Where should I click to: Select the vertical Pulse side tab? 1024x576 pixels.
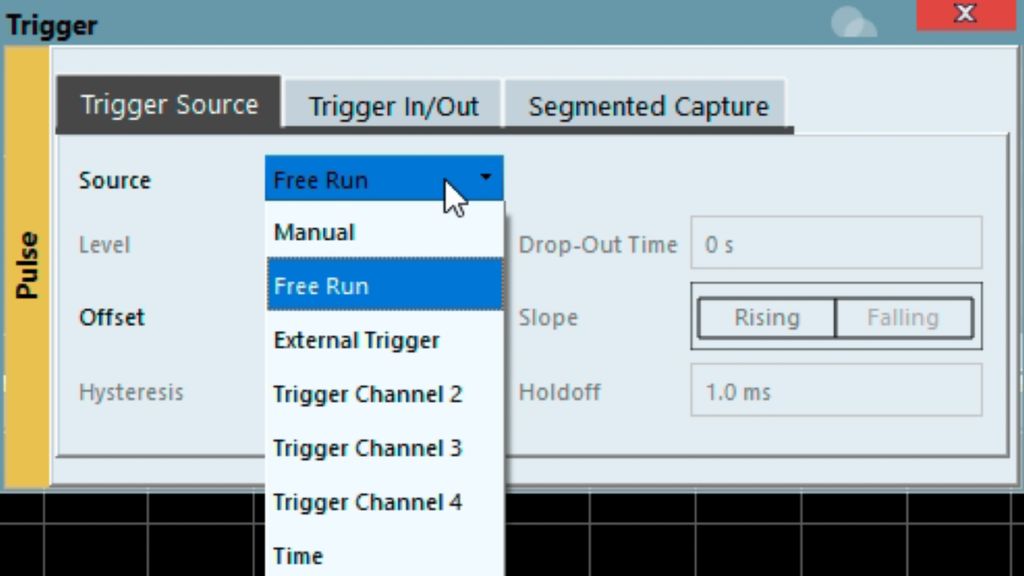point(28,266)
